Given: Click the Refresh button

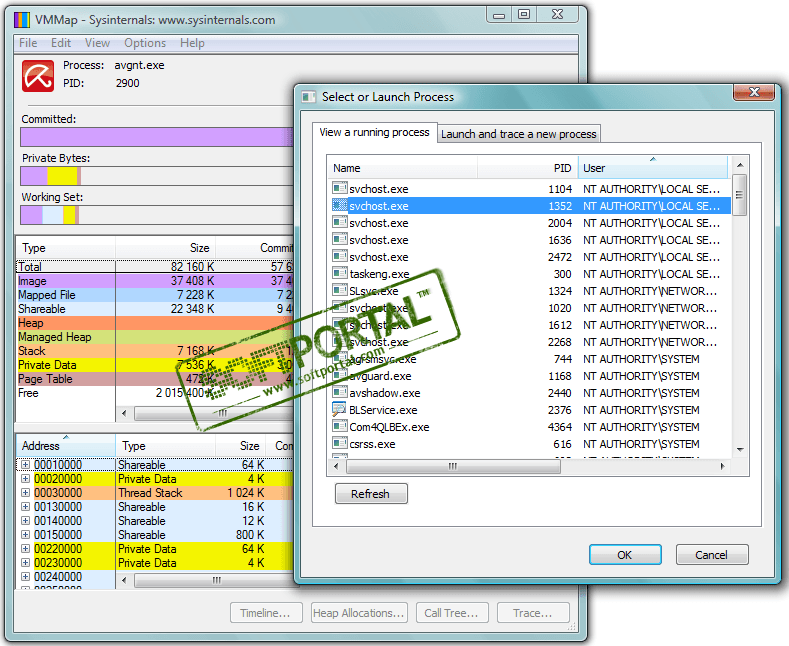Looking at the screenshot, I should pos(371,494).
